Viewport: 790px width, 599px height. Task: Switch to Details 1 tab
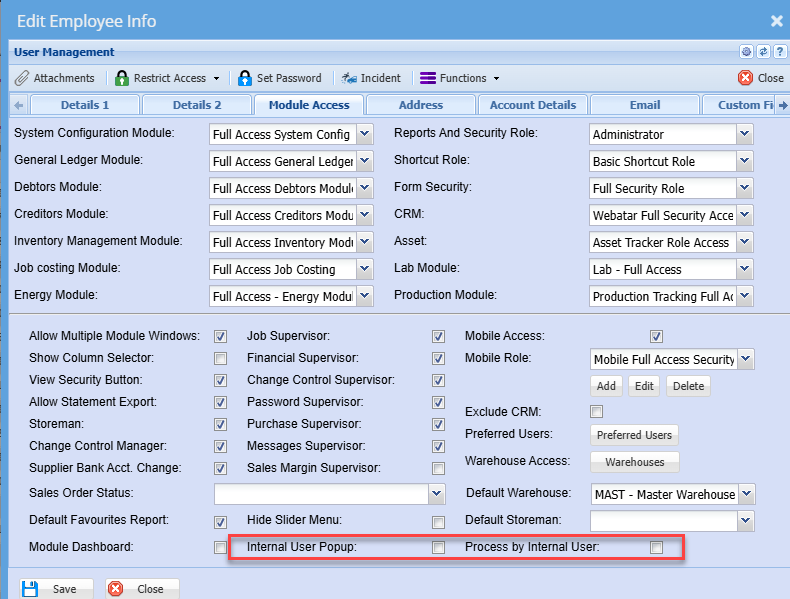[85, 105]
